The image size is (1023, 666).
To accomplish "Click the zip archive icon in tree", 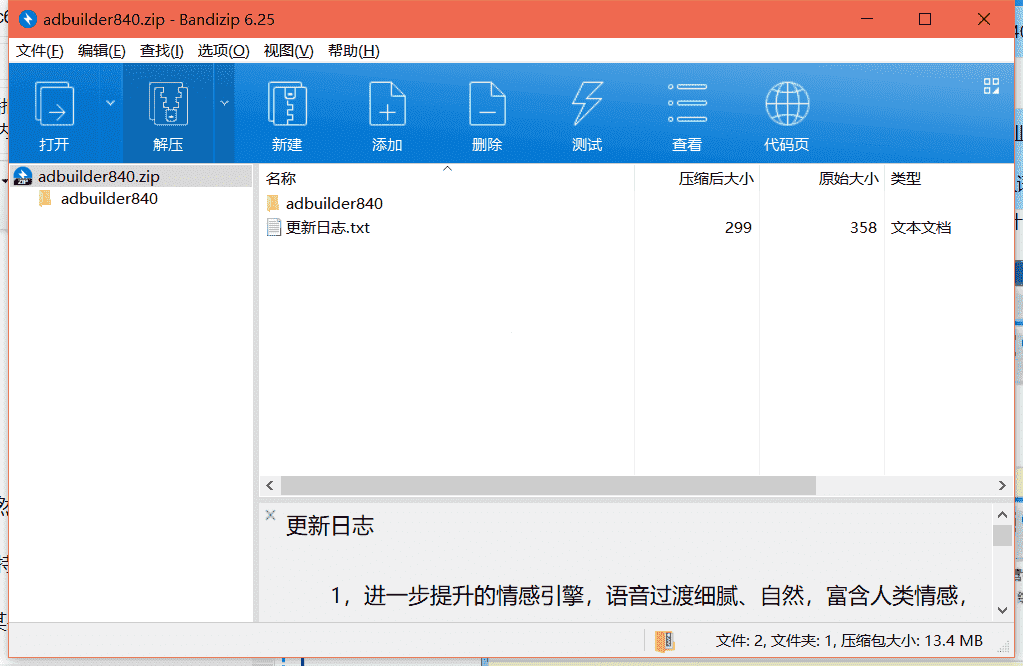I will (23, 176).
